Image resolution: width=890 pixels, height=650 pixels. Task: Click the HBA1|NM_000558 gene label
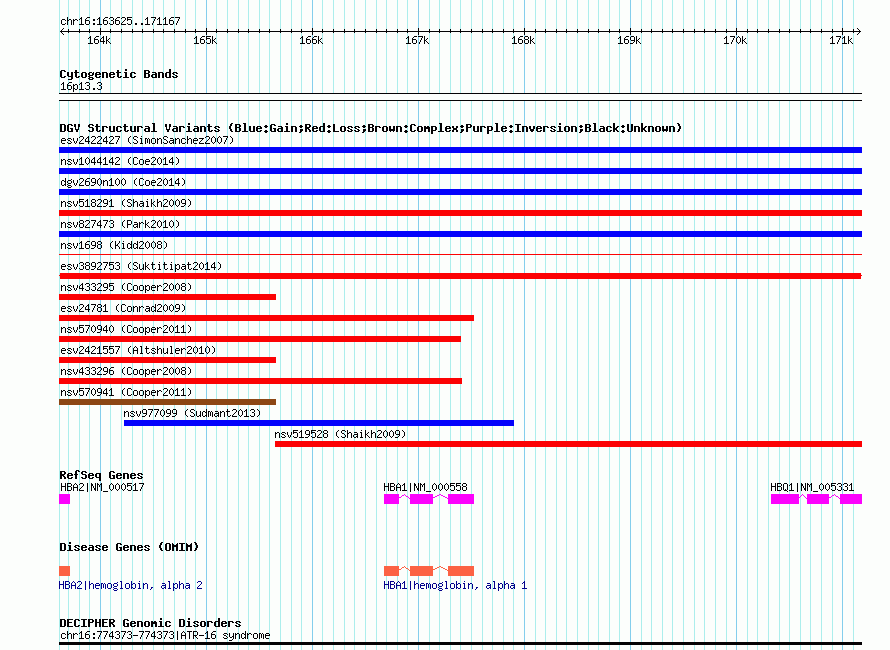426,487
